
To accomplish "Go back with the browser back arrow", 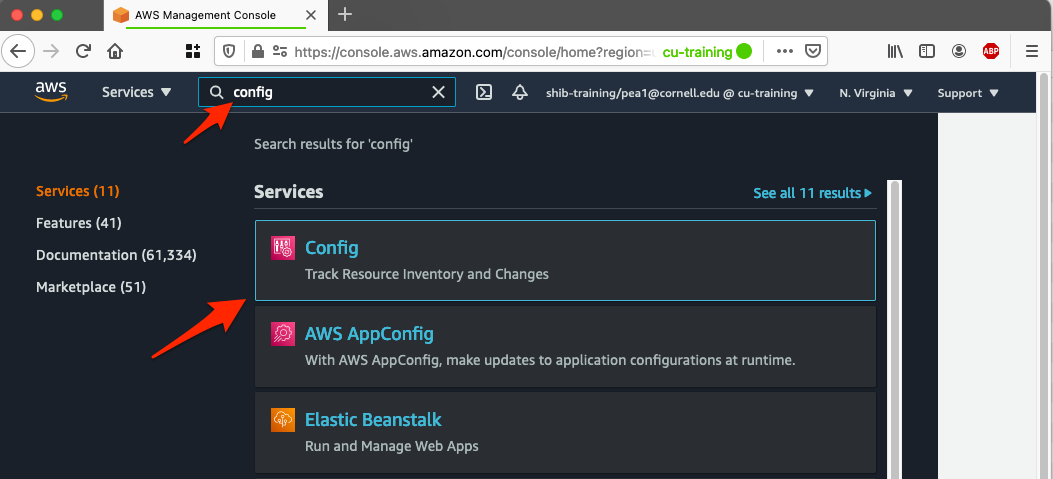I will 18,51.
